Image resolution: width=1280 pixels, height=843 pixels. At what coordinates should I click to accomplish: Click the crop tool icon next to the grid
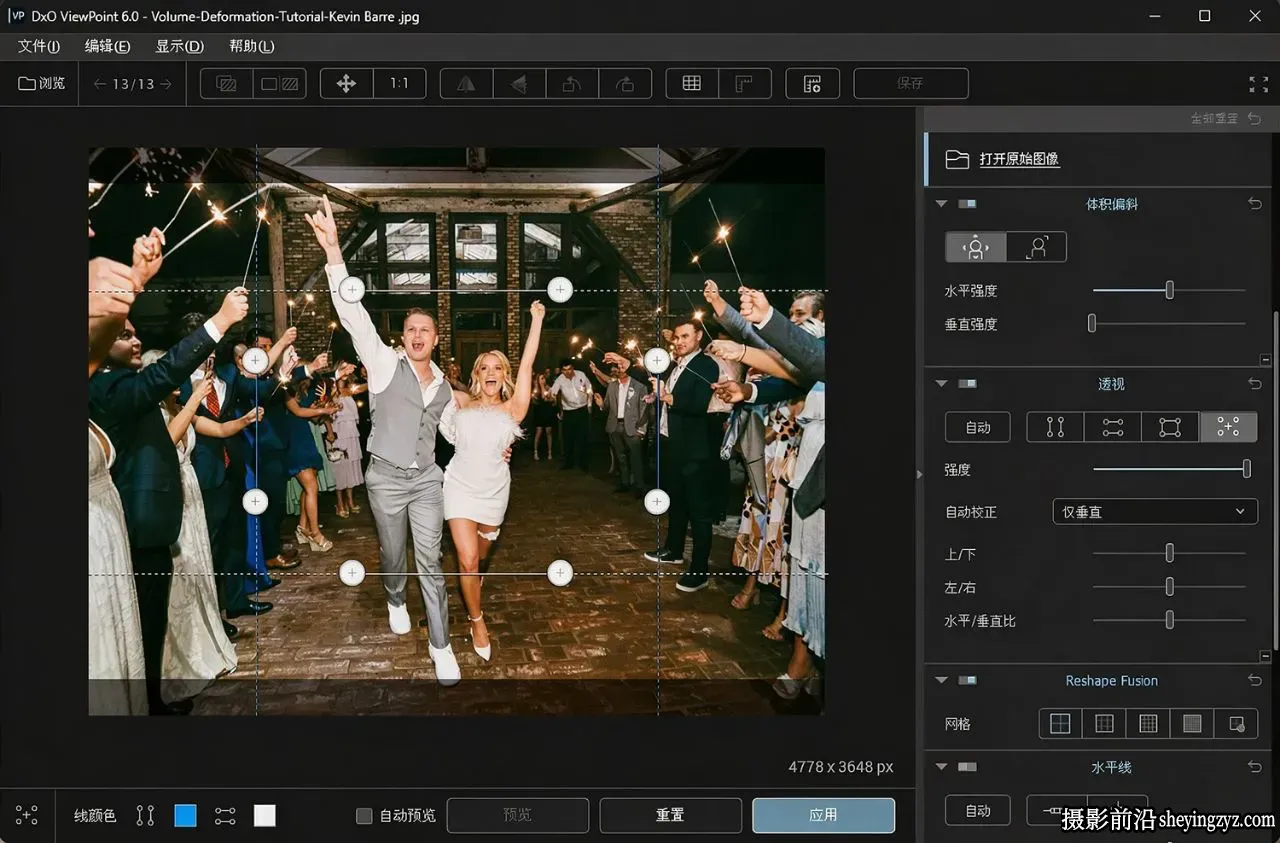click(x=745, y=84)
